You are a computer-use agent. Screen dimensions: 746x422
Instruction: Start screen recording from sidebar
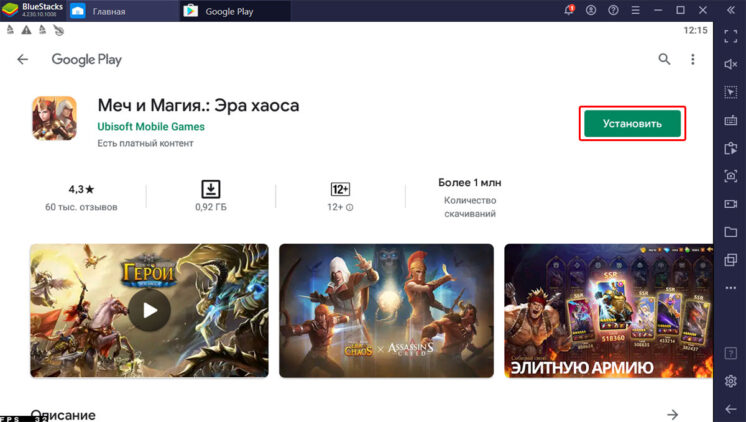point(731,204)
